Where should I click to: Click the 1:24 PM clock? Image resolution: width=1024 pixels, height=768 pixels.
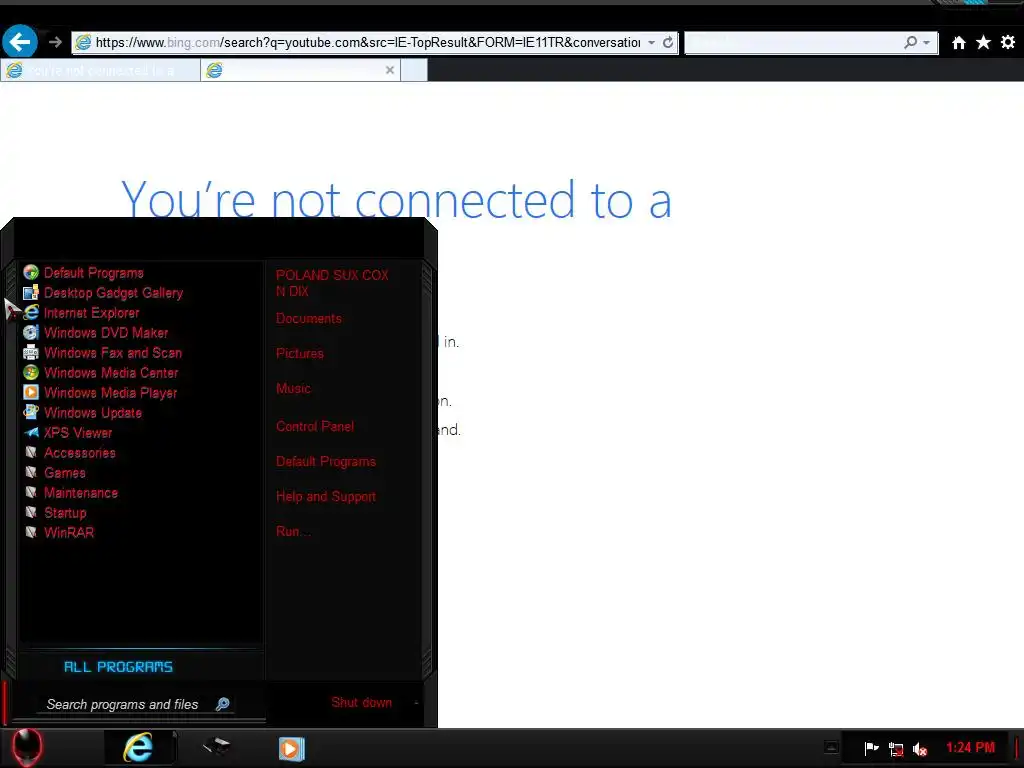pos(970,748)
